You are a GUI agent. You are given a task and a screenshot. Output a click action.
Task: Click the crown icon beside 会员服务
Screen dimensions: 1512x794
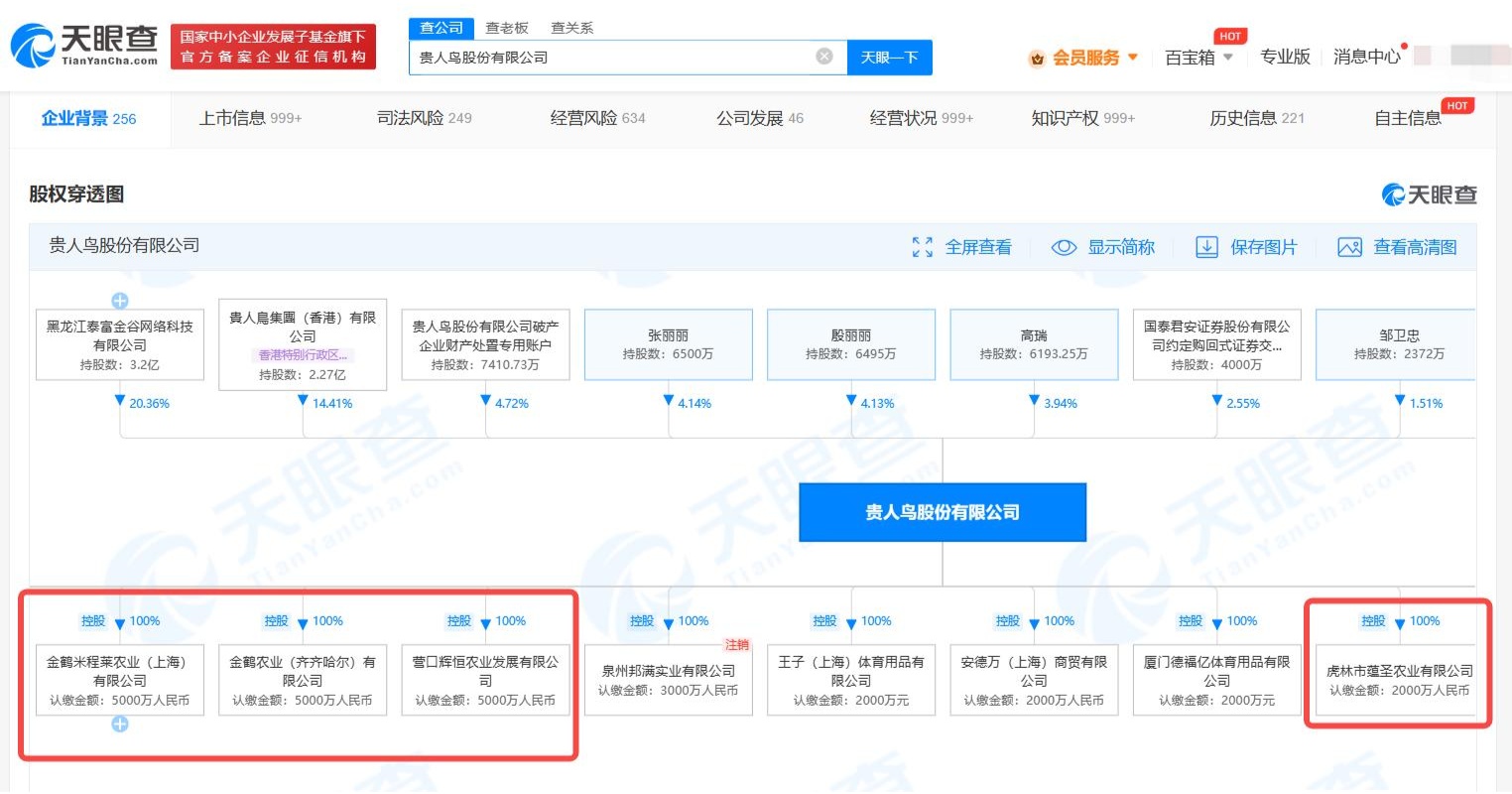(x=1037, y=59)
